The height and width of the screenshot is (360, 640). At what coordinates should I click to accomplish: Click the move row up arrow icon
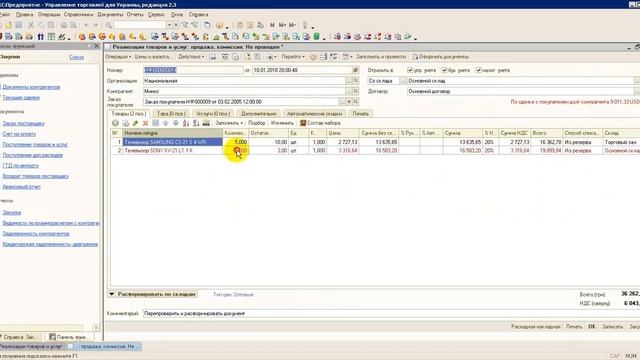[166, 123]
